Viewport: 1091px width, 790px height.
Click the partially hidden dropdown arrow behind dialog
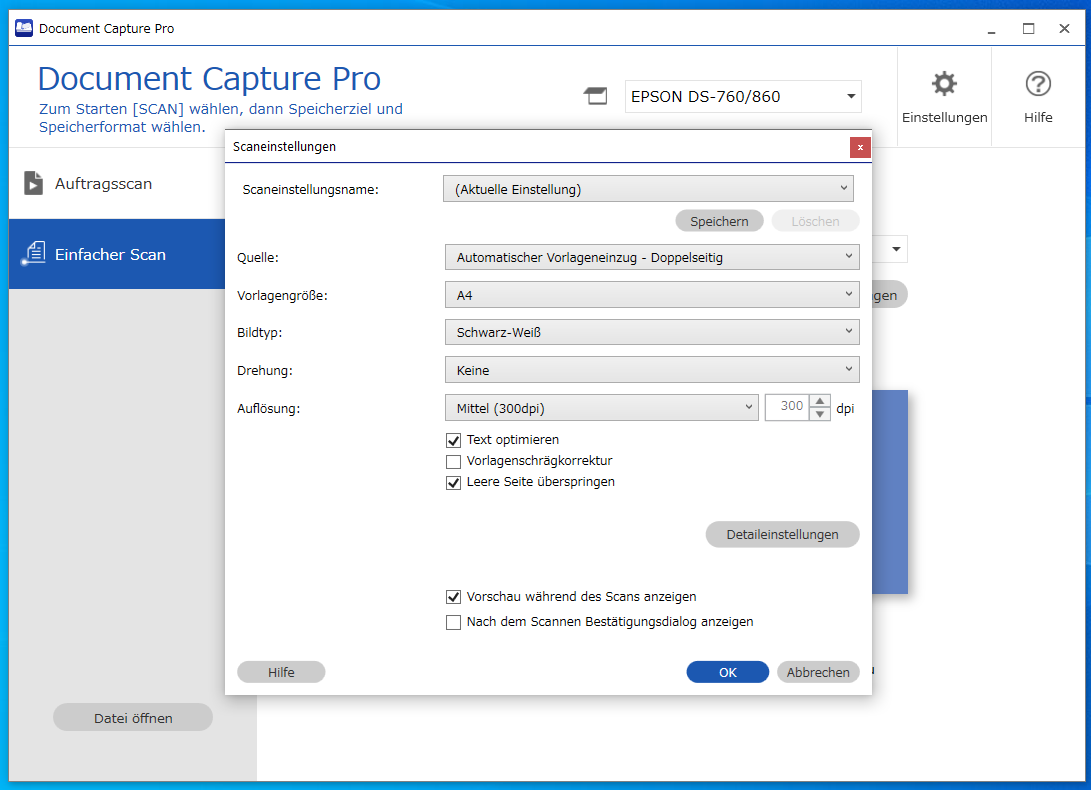coord(895,249)
